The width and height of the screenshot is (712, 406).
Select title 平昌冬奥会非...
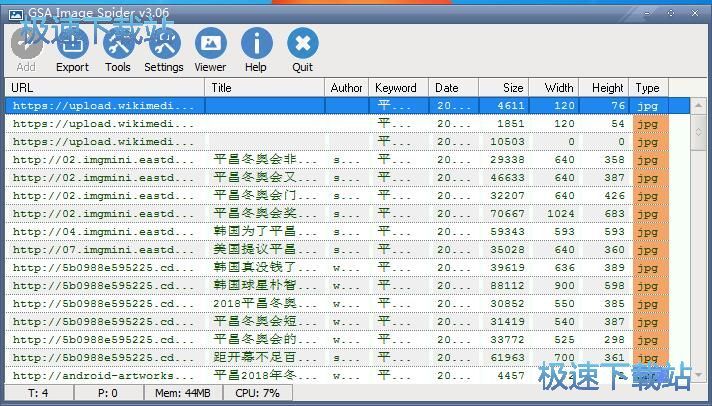265,159
